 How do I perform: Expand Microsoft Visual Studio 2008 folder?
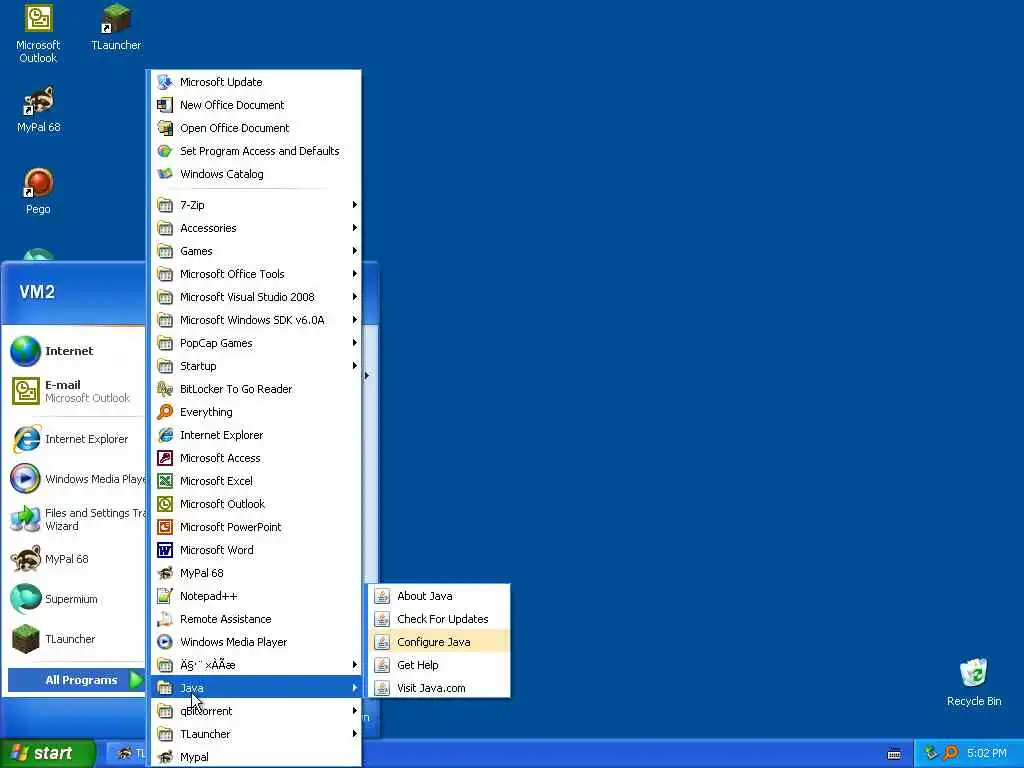pyautogui.click(x=255, y=297)
